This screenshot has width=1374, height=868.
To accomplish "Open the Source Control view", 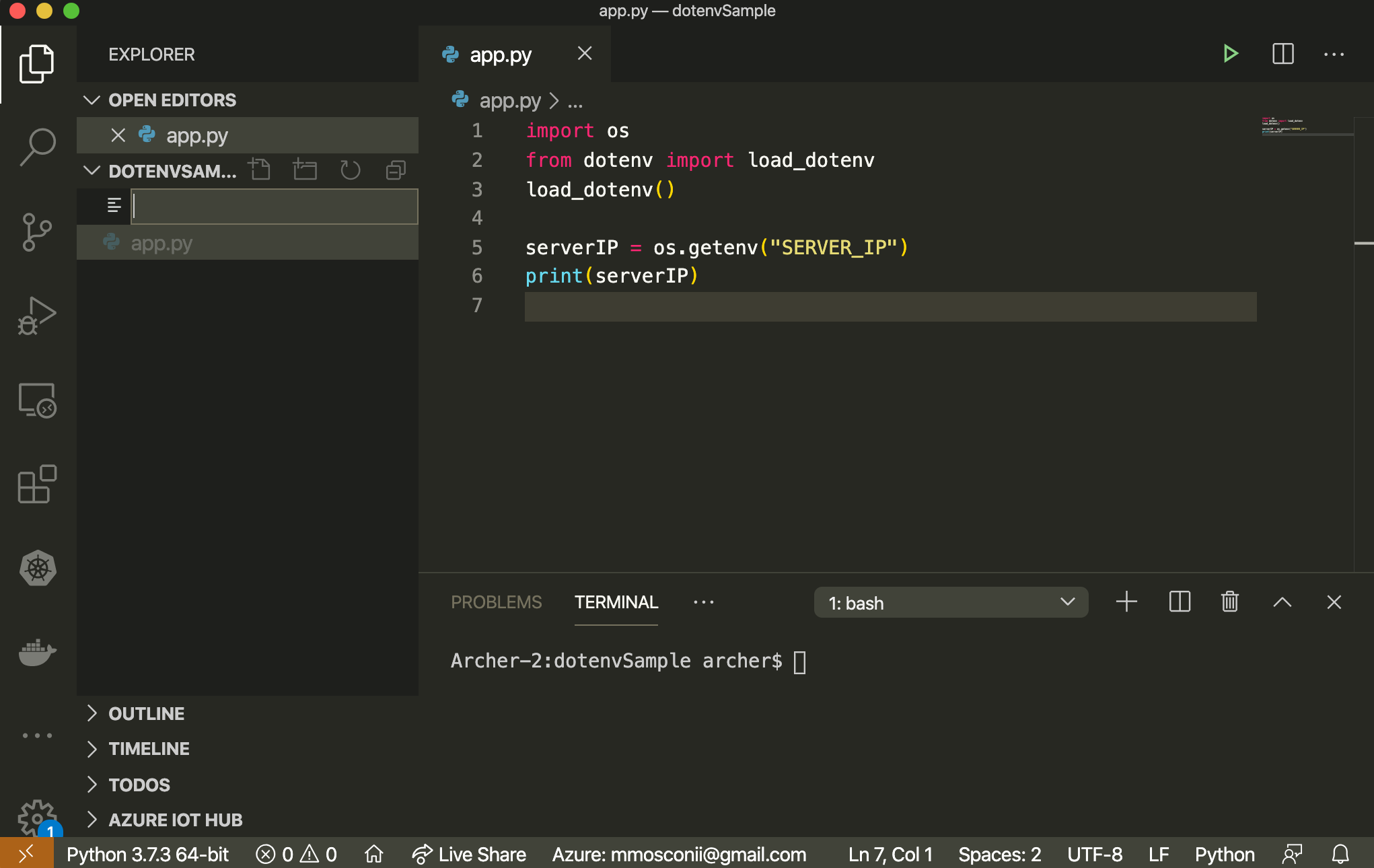I will [37, 231].
